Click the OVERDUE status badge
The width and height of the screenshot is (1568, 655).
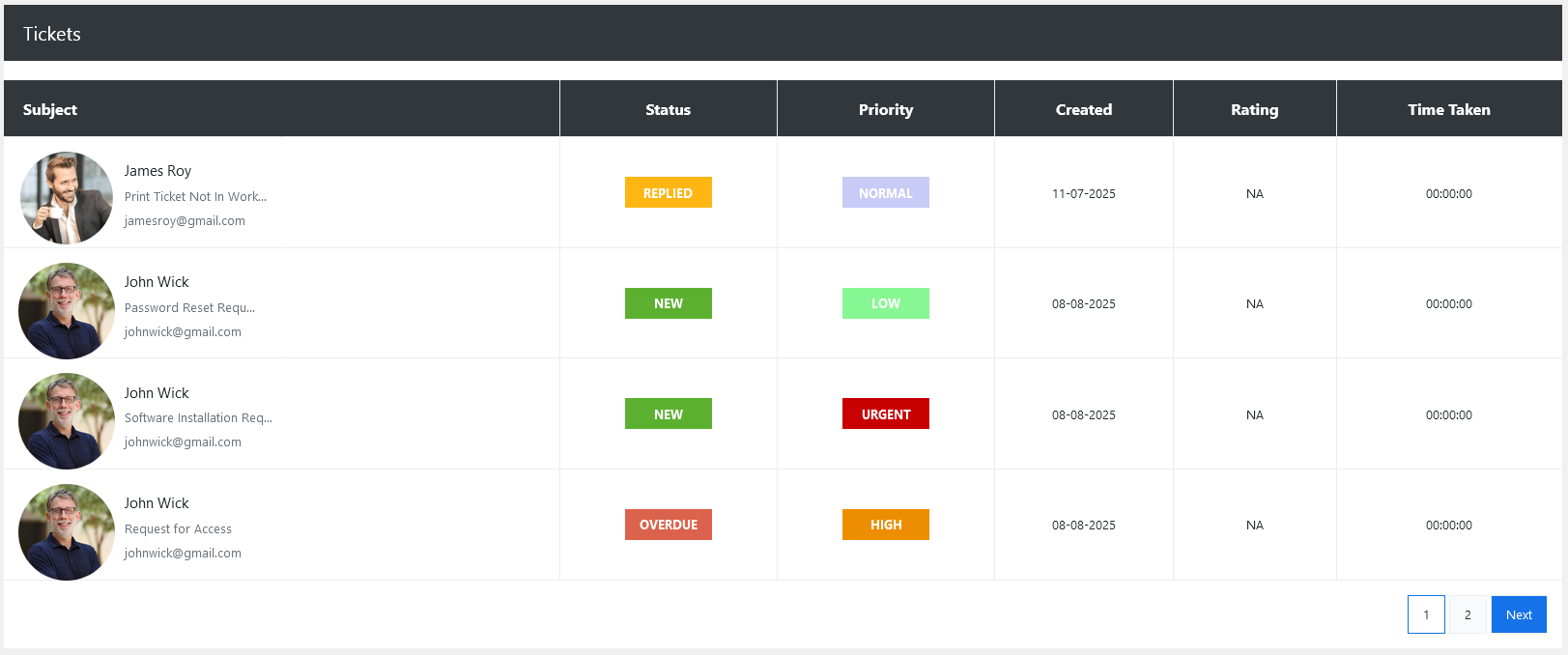(x=668, y=525)
